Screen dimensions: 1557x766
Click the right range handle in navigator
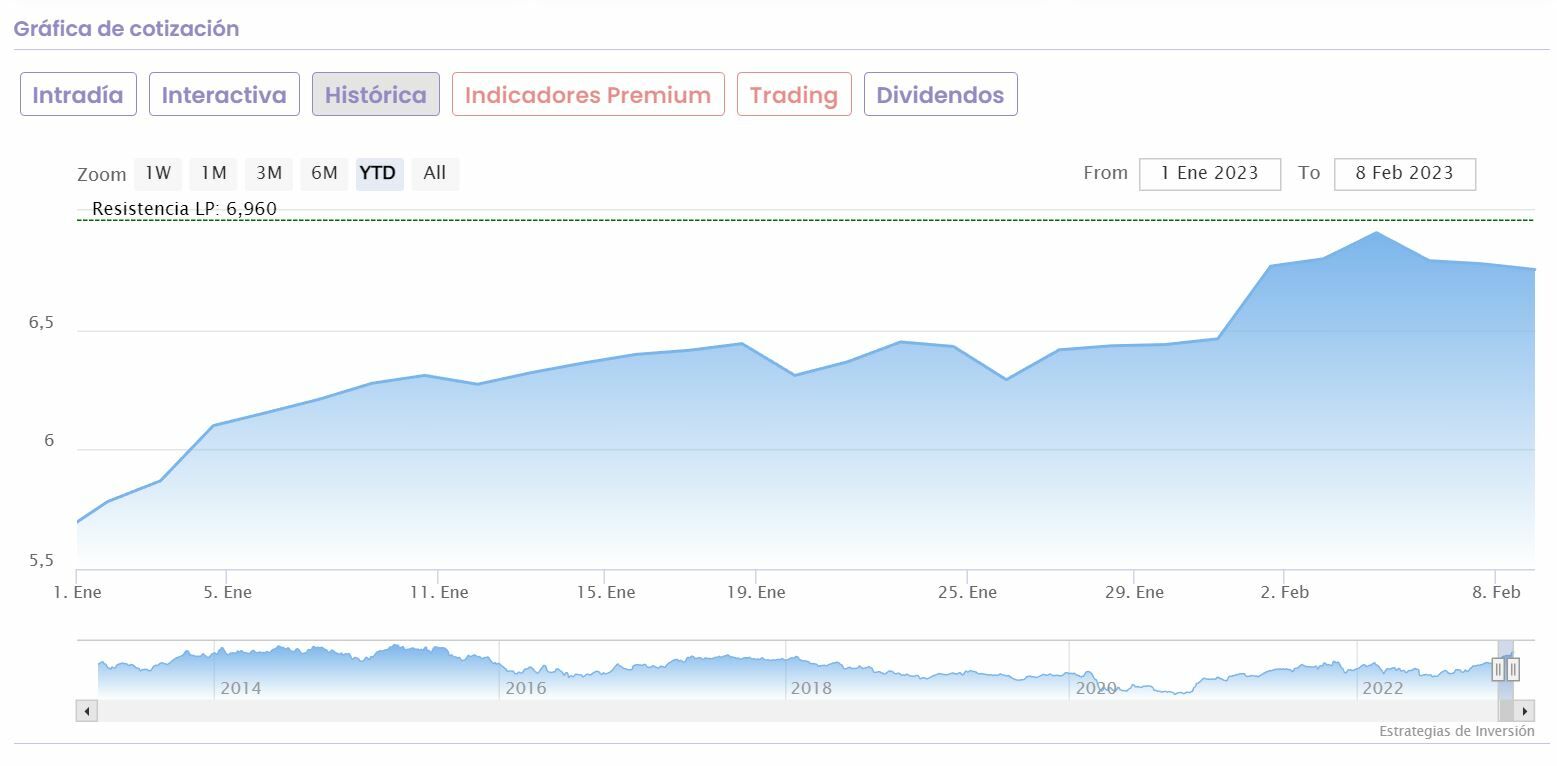point(1513,669)
